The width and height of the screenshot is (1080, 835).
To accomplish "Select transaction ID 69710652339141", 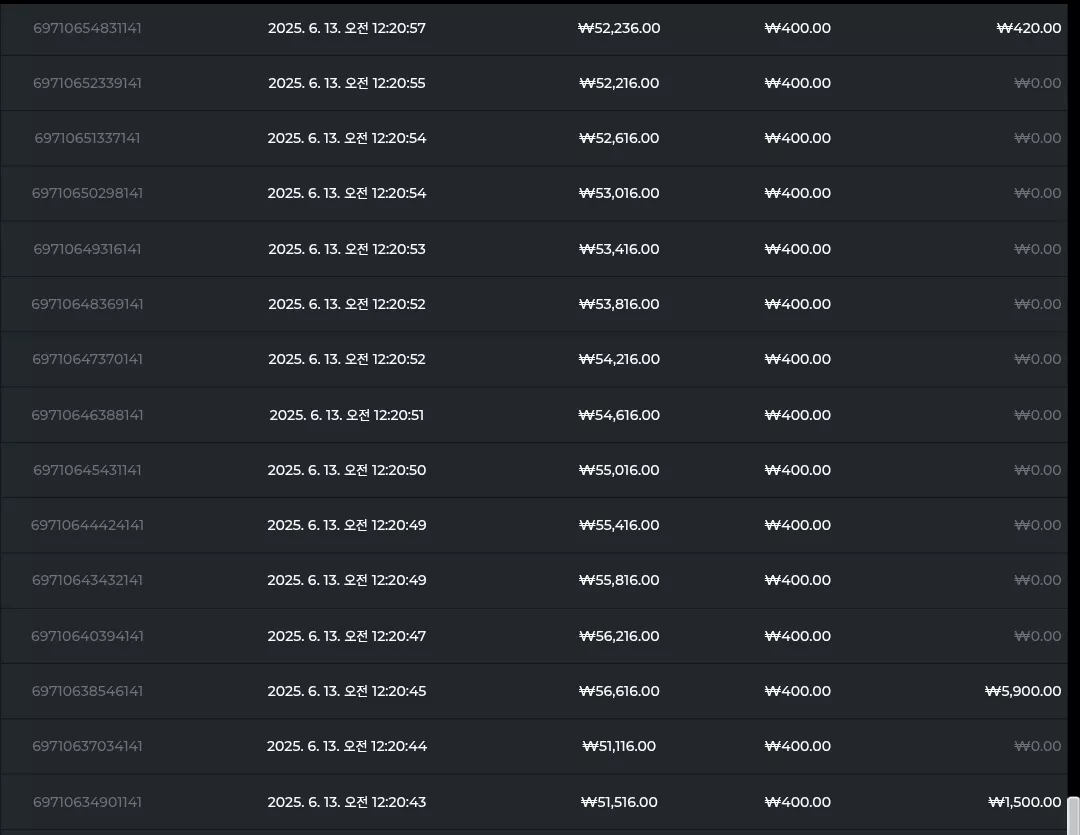I will 87,83.
